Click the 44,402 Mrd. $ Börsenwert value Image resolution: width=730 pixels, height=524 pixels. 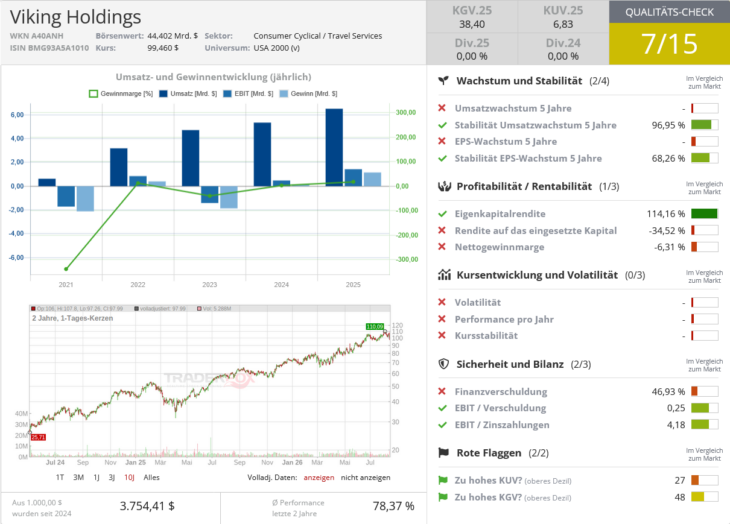tap(172, 36)
